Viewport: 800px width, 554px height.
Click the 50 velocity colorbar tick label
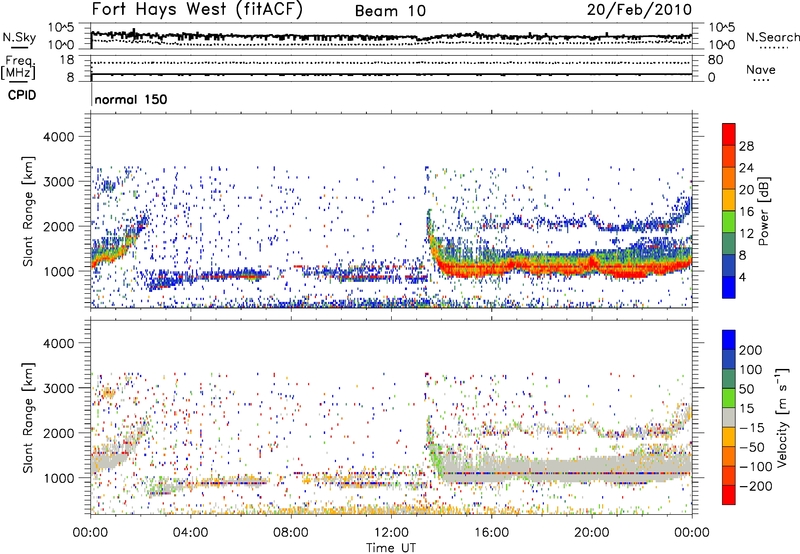click(747, 389)
